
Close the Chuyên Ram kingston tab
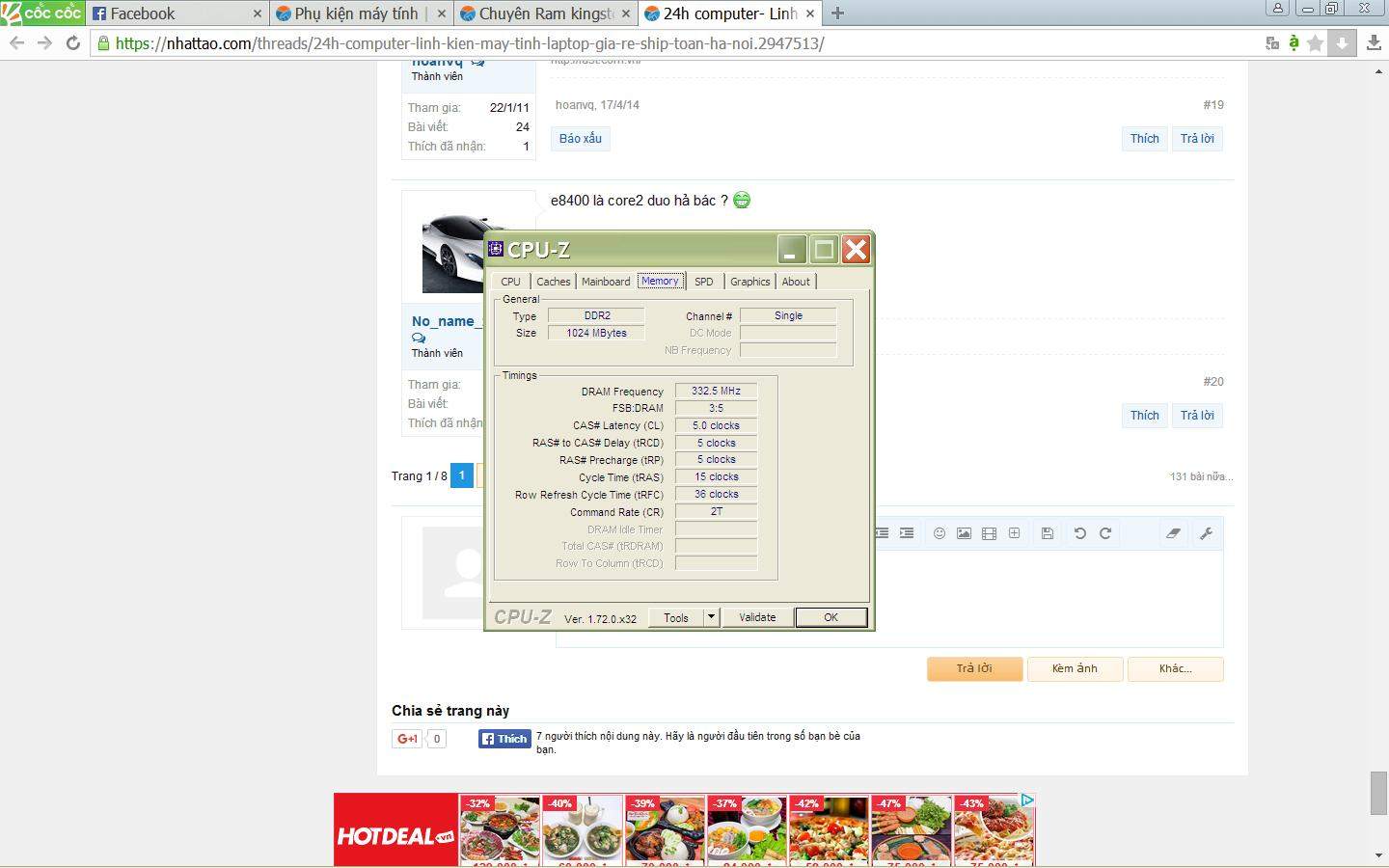click(626, 14)
